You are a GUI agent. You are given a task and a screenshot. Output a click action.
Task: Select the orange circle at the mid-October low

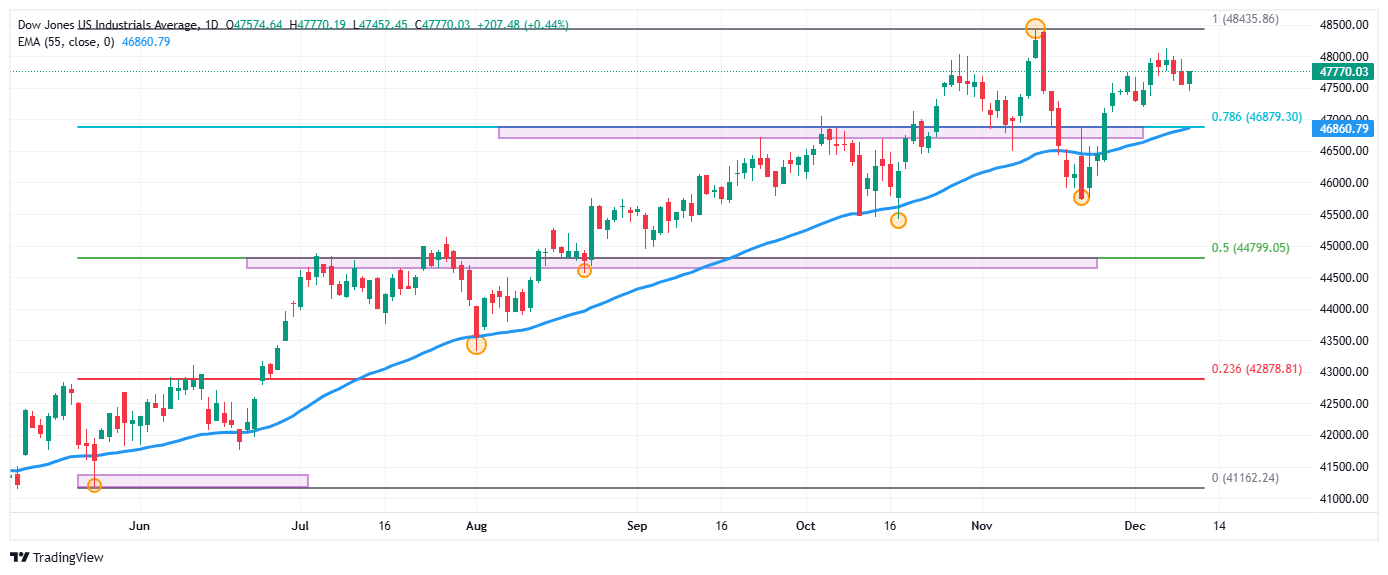pyautogui.click(x=898, y=220)
